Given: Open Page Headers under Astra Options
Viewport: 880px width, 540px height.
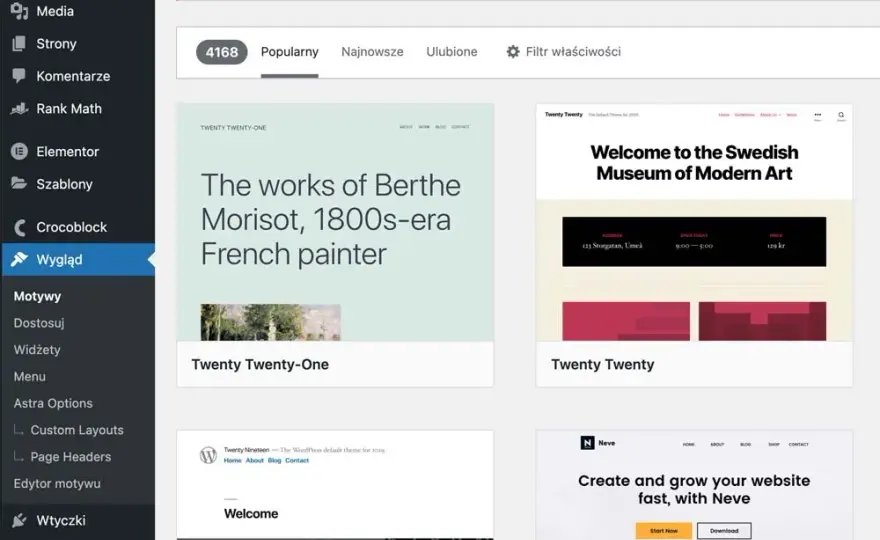Looking at the screenshot, I should (71, 457).
